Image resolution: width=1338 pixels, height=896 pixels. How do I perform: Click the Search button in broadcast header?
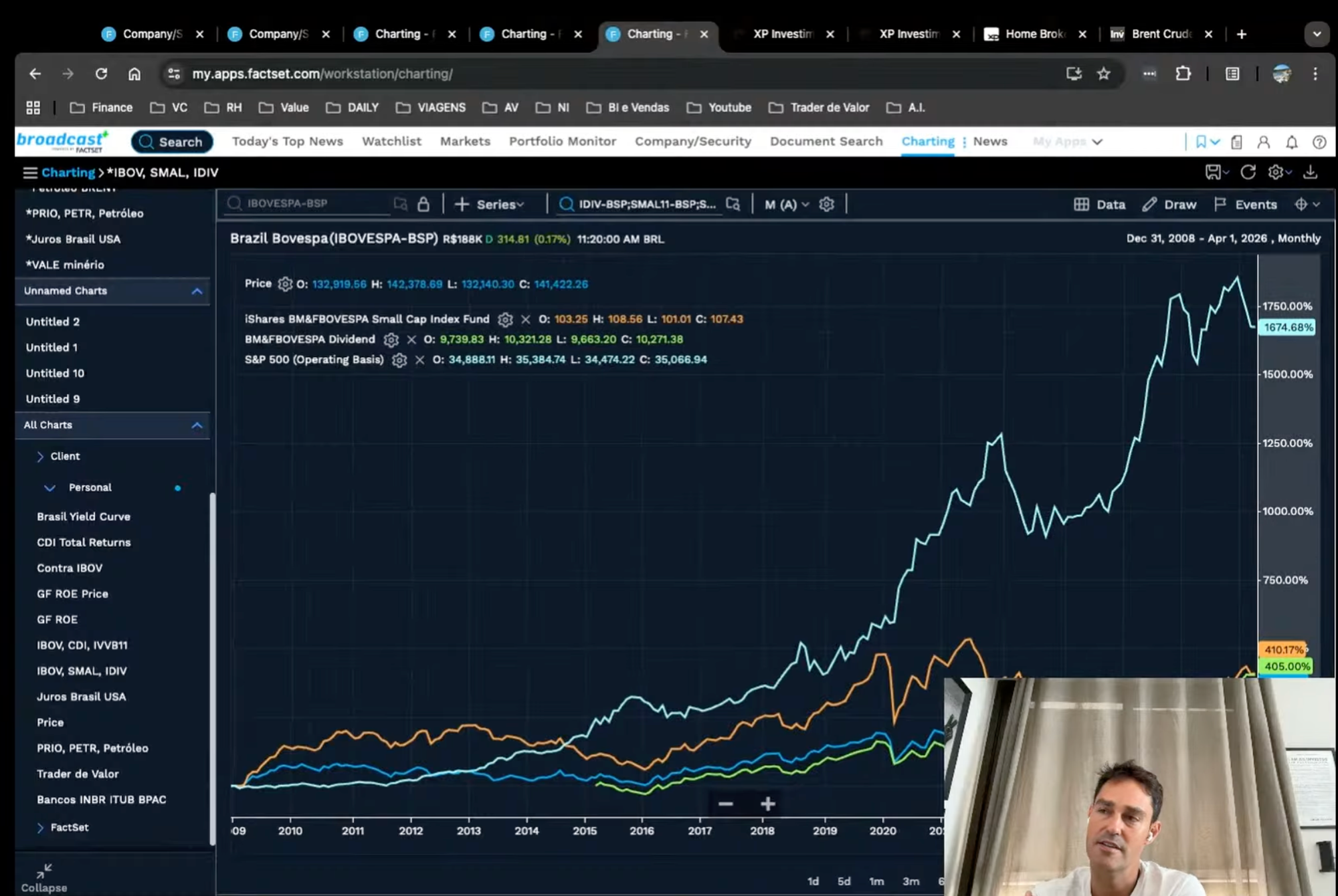[172, 142]
